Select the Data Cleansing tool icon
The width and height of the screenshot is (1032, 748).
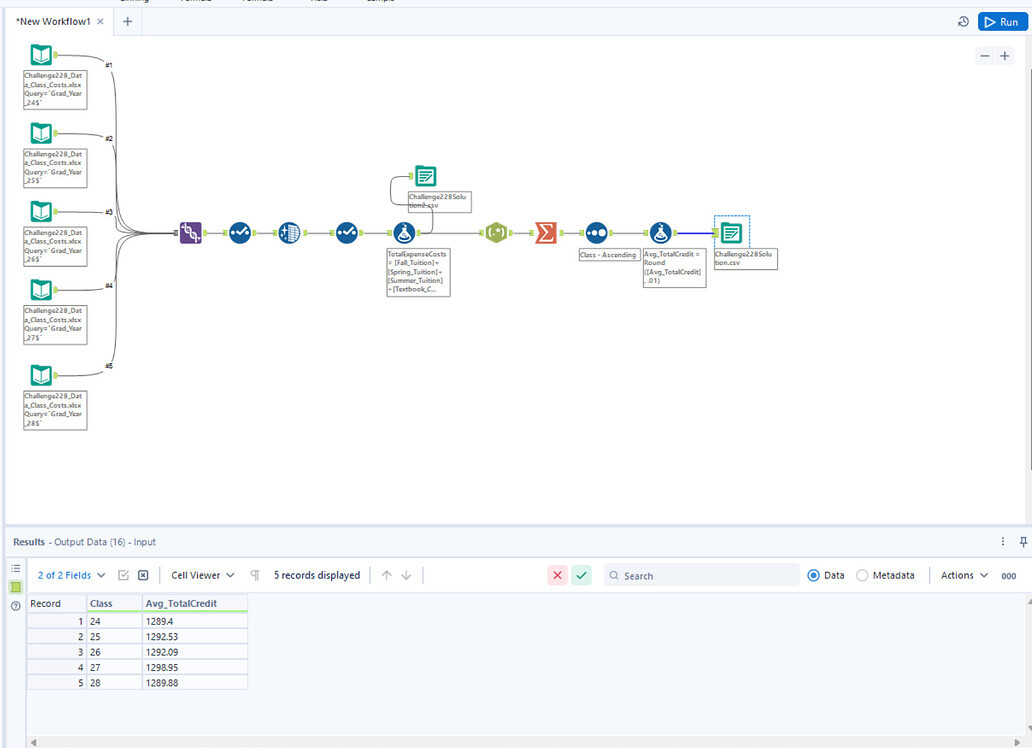290,232
